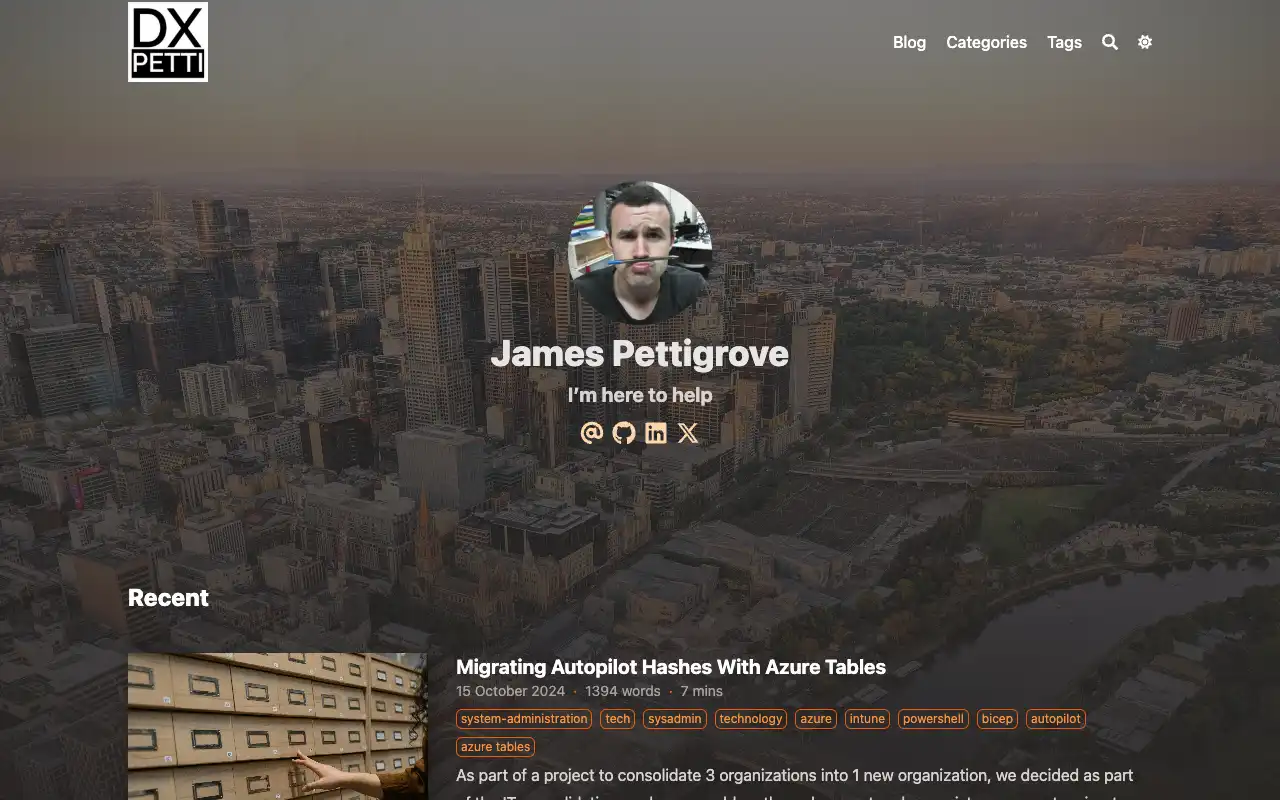Click the email at-sign icon
The image size is (1280, 800).
pos(592,433)
